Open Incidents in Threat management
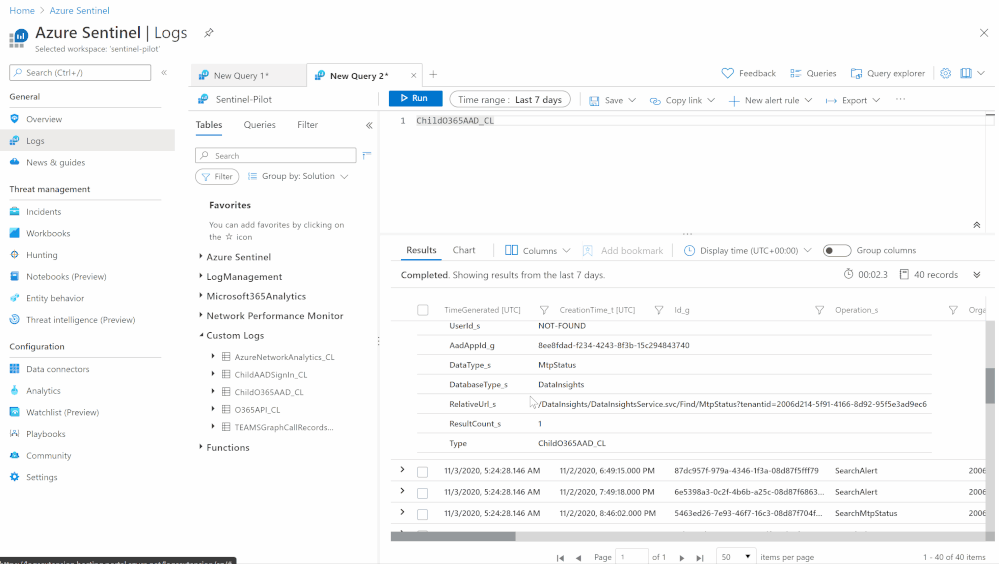Screen dimensions: 999x564 (x=43, y=212)
